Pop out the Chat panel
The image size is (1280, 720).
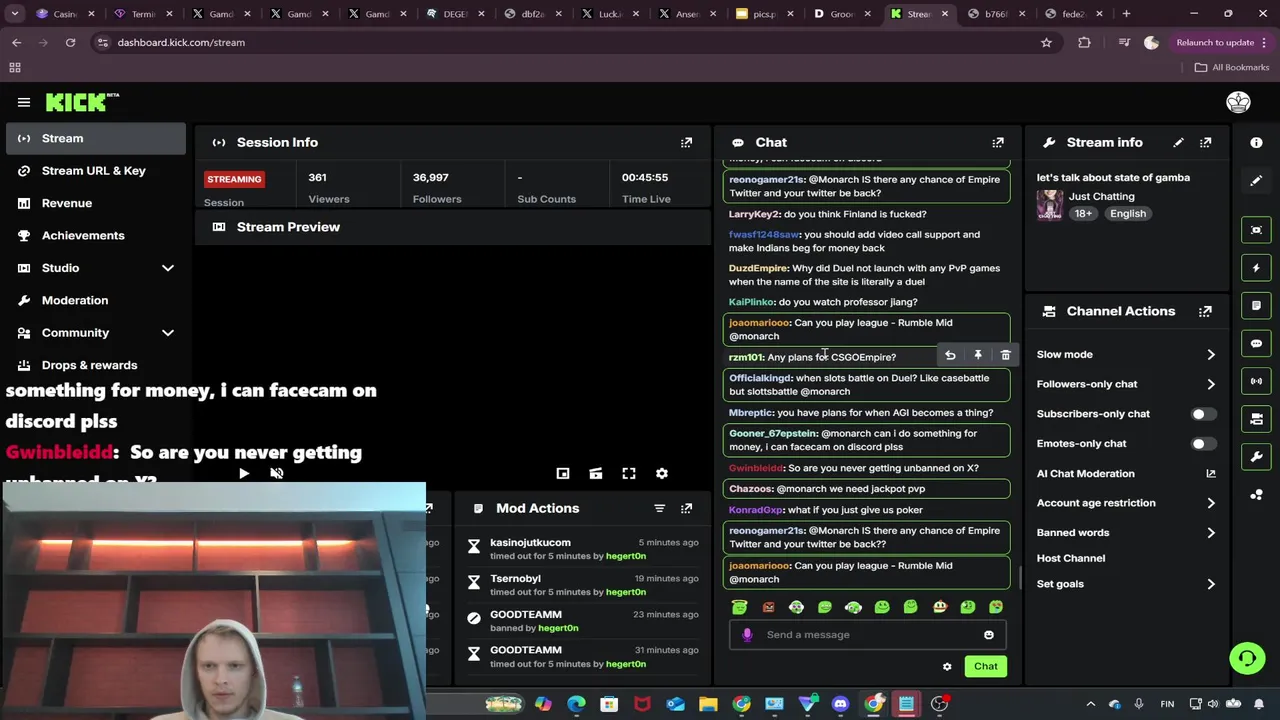click(x=998, y=143)
